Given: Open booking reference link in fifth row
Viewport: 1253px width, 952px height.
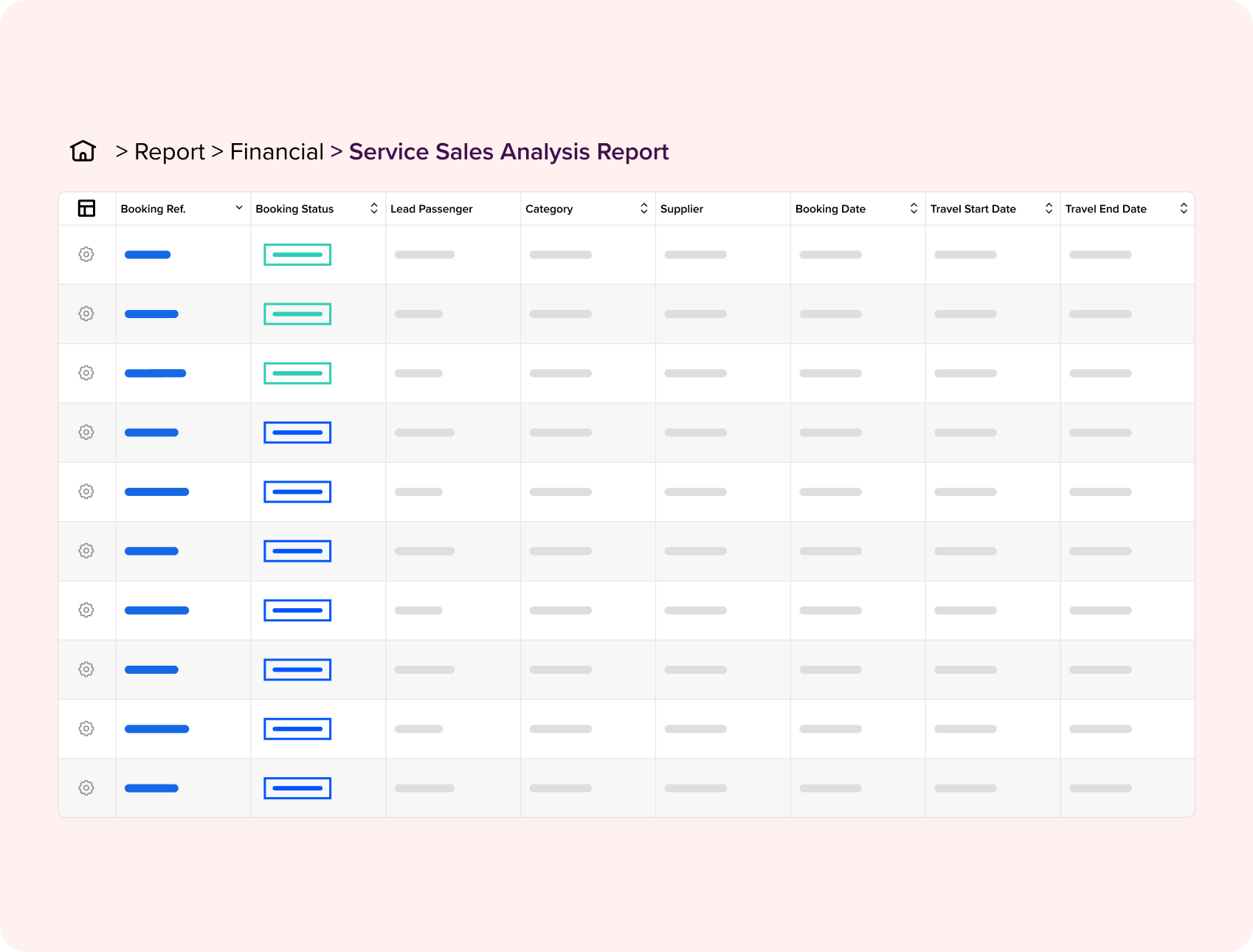Looking at the screenshot, I should point(156,492).
